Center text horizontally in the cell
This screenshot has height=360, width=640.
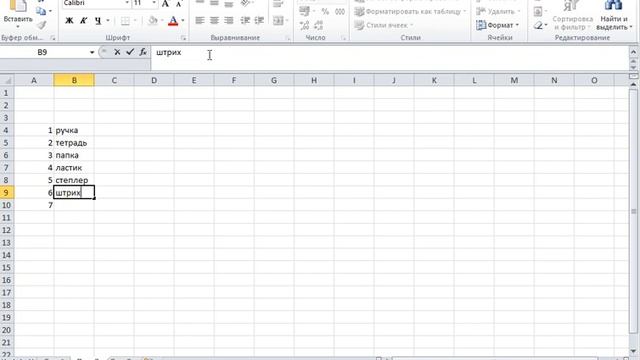click(x=214, y=20)
